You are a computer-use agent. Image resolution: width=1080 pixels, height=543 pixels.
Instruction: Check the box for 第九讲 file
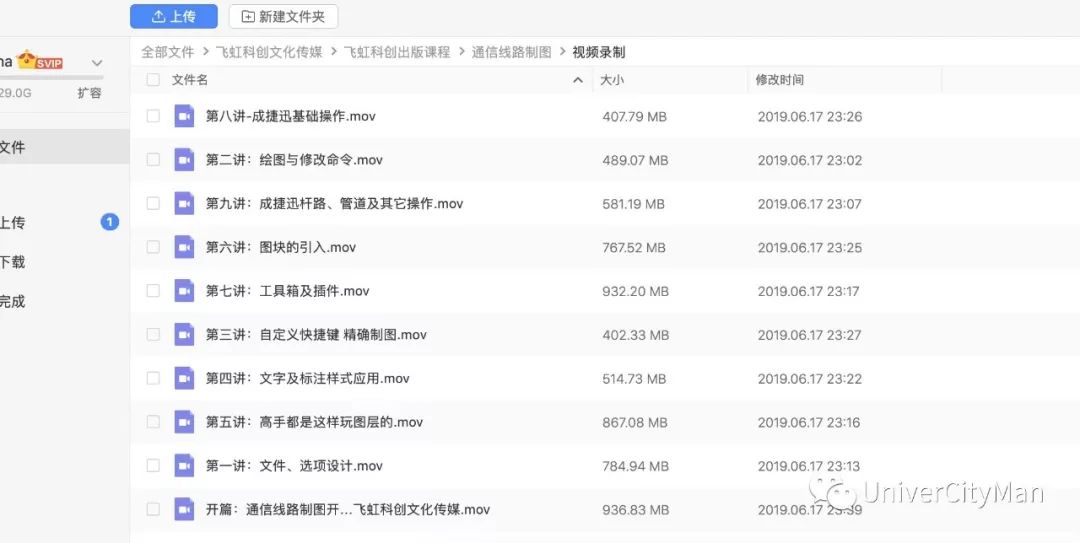point(153,203)
